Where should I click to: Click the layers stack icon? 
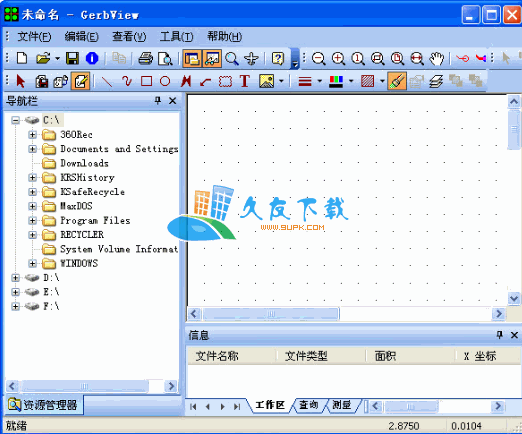[436, 81]
